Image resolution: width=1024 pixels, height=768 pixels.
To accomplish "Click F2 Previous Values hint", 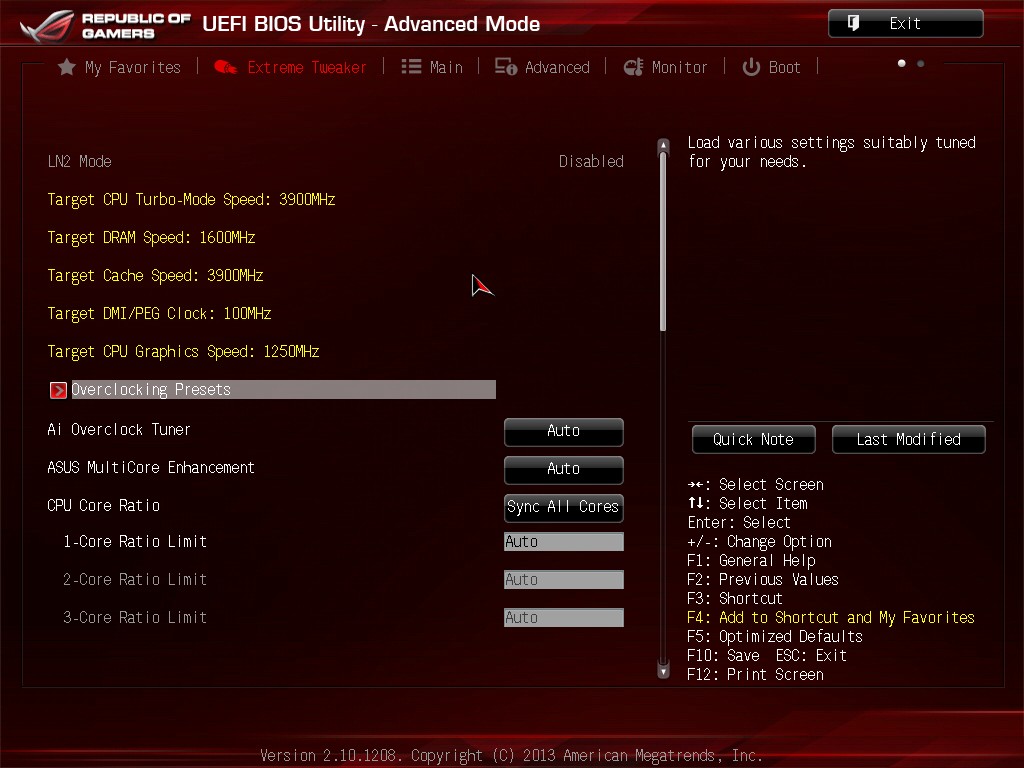I will [x=763, y=579].
